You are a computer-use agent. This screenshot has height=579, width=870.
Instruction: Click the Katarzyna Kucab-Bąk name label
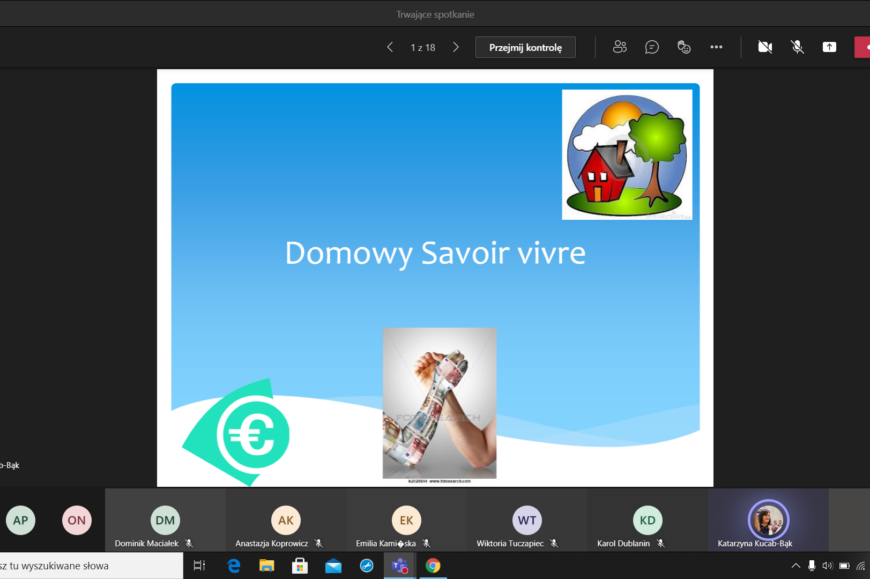[755, 544]
